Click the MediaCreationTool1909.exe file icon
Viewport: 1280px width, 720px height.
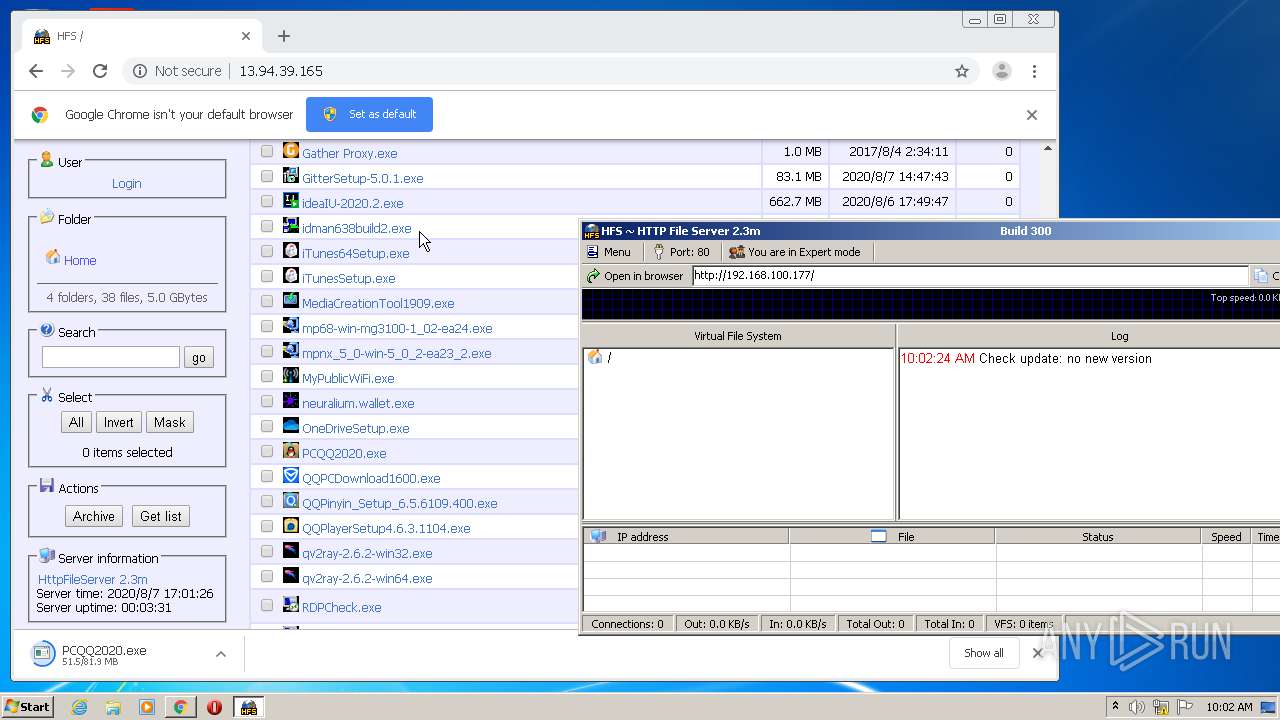291,301
